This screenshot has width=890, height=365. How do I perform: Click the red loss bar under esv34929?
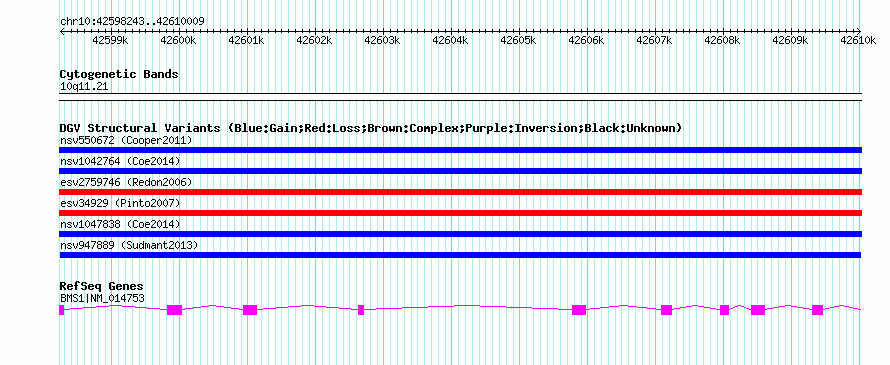pyautogui.click(x=461, y=213)
